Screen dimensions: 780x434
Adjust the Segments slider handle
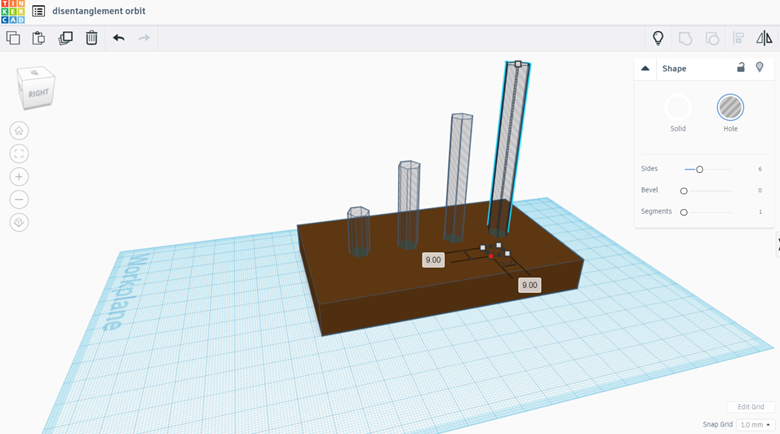(x=684, y=212)
